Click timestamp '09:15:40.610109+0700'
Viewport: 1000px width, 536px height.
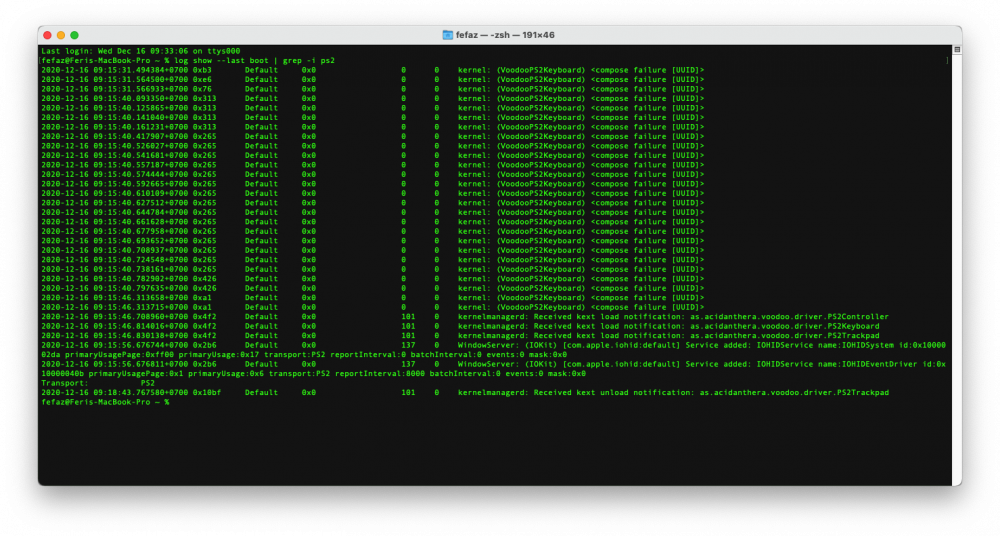tap(141, 193)
